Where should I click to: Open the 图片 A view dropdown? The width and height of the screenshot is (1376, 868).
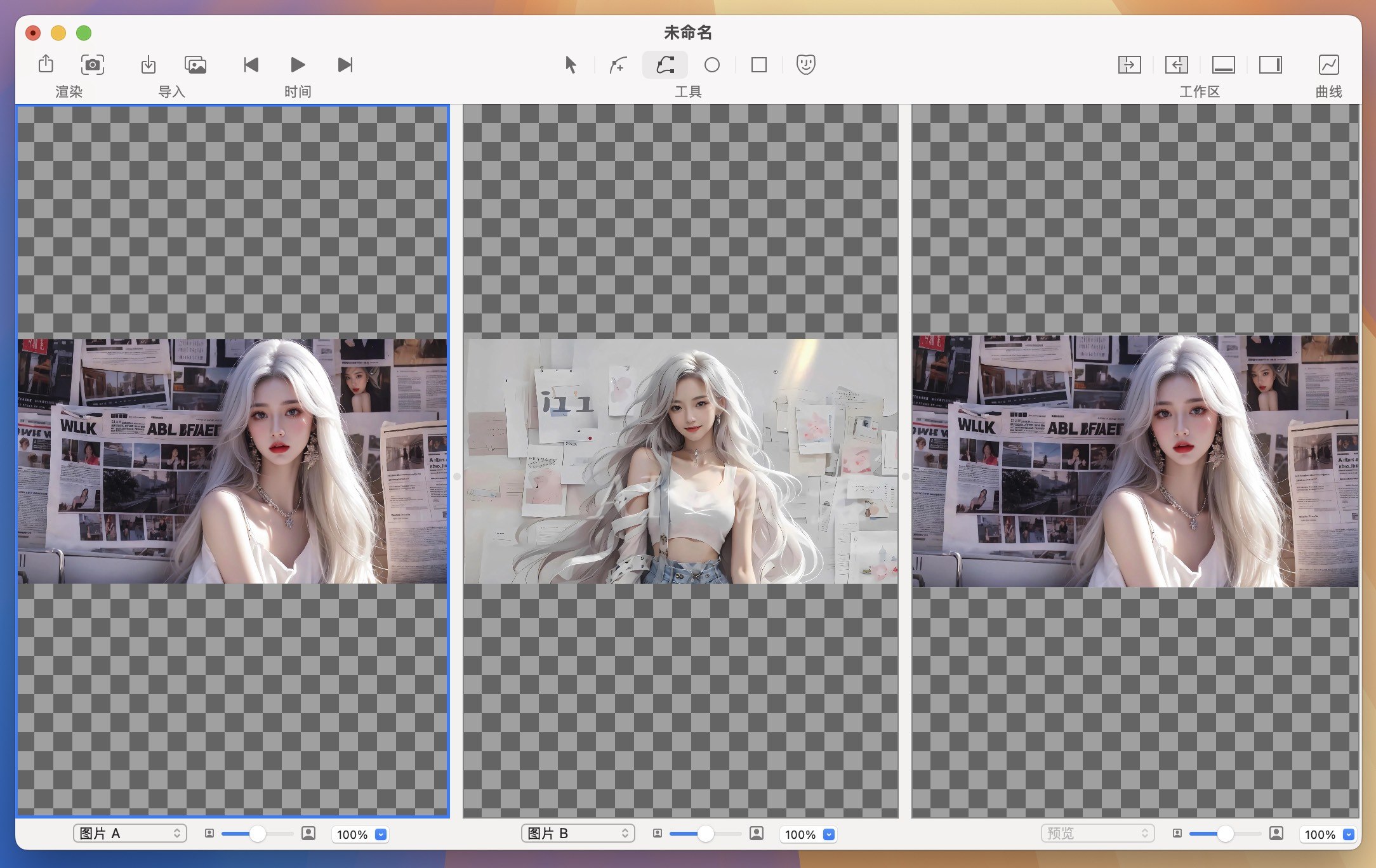pyautogui.click(x=130, y=833)
